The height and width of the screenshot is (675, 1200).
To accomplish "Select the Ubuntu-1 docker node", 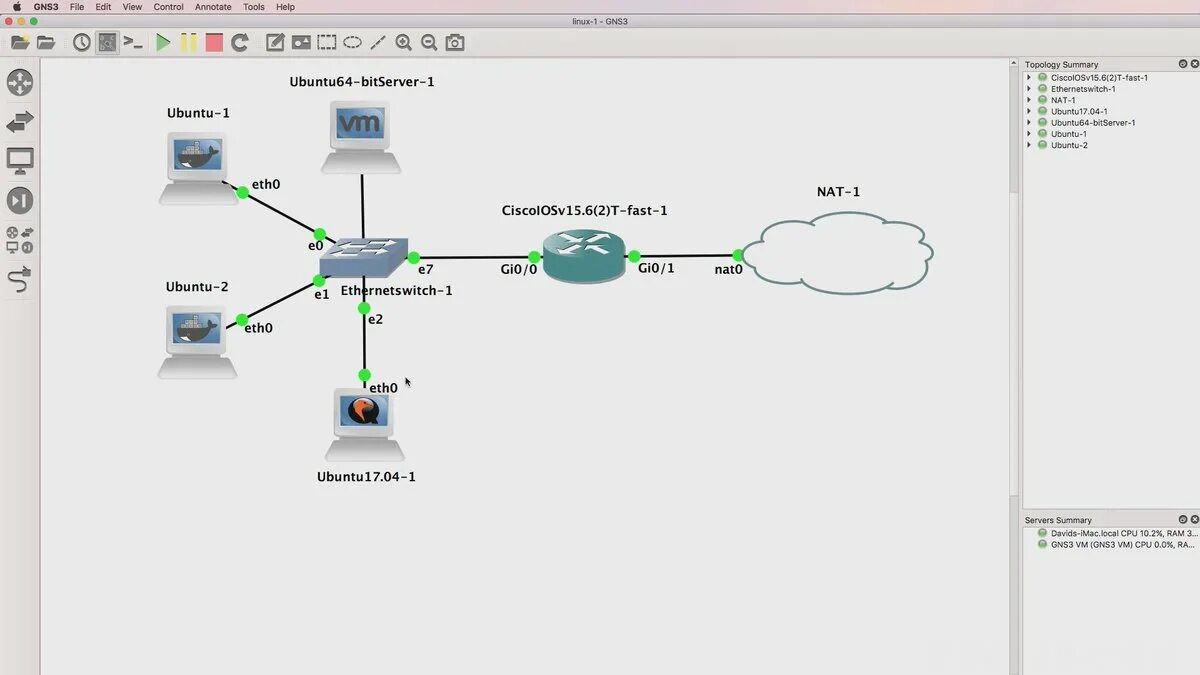I will [x=198, y=167].
